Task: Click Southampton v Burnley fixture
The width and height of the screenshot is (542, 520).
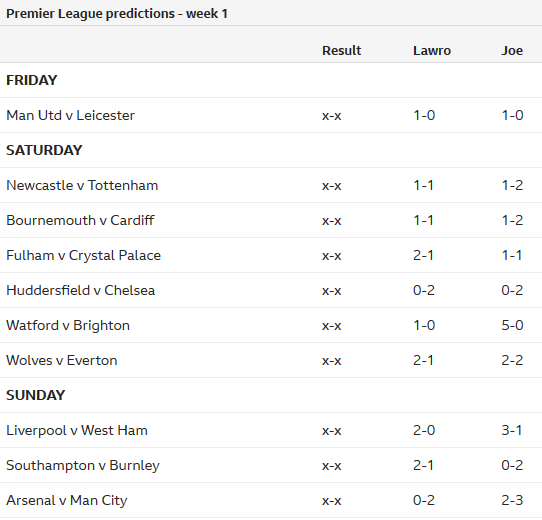Action: coord(83,465)
